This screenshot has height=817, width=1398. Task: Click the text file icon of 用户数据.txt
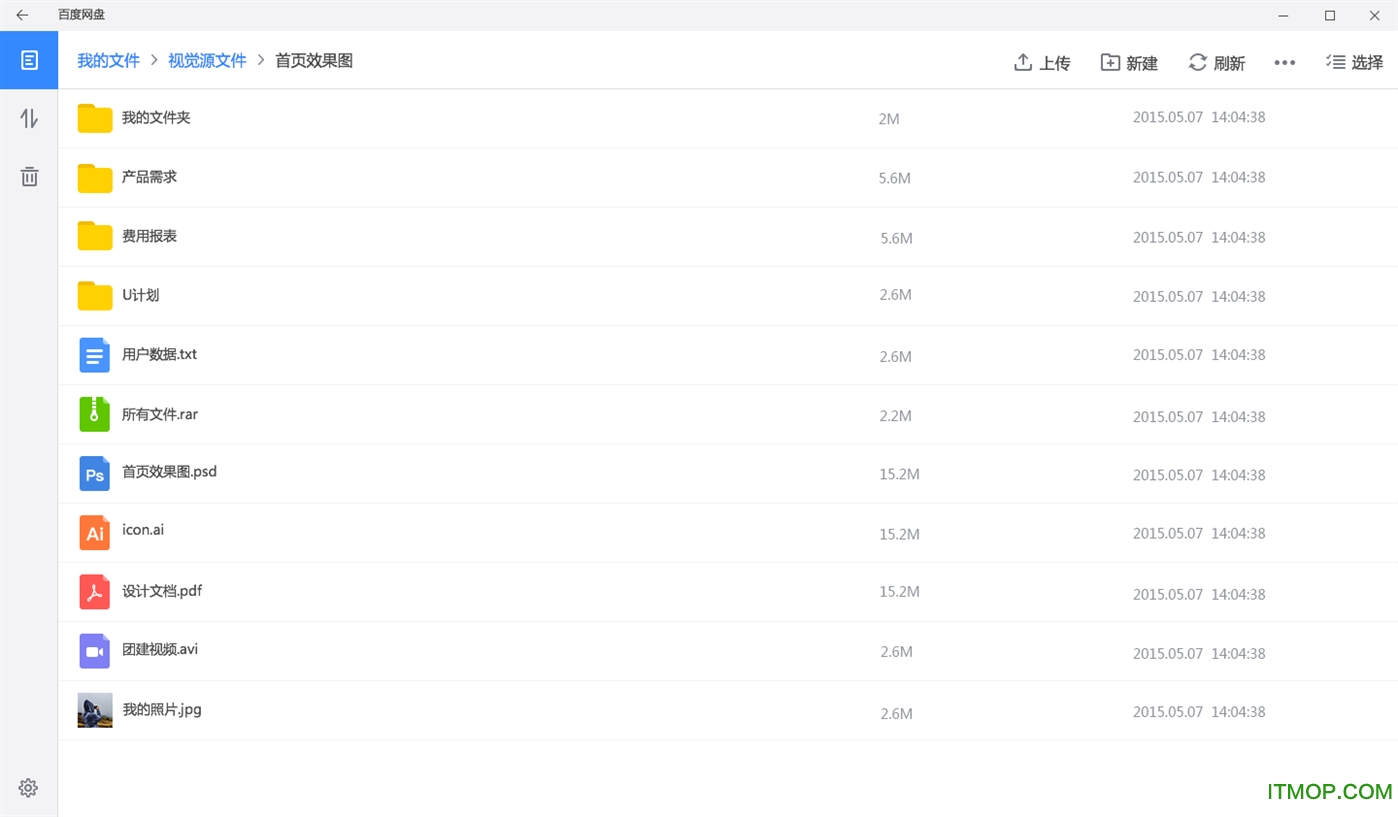[94, 355]
